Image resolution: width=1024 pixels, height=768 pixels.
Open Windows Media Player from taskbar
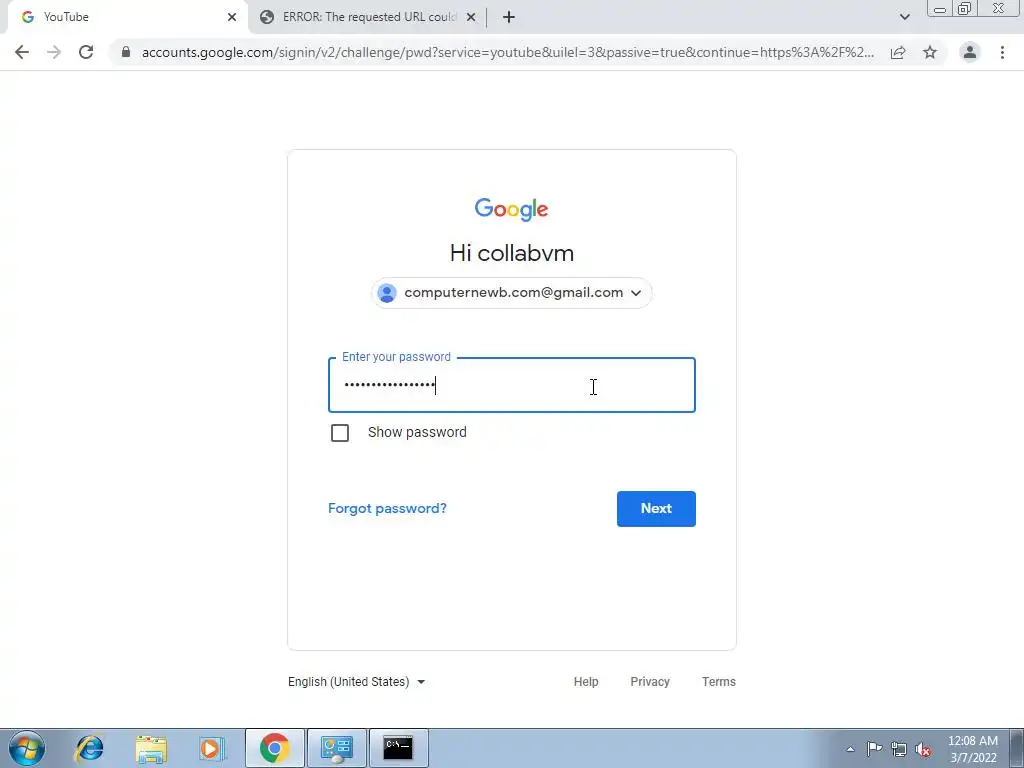pos(212,748)
